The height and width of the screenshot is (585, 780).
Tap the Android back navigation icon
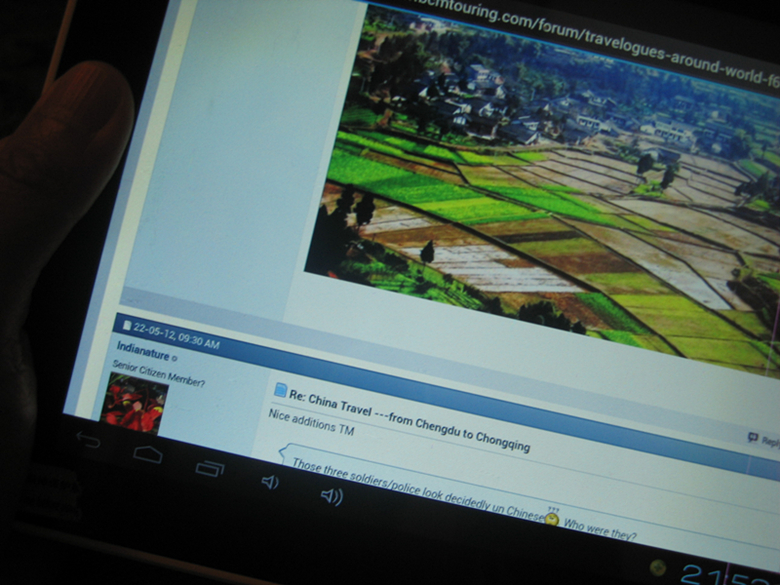coord(89,440)
